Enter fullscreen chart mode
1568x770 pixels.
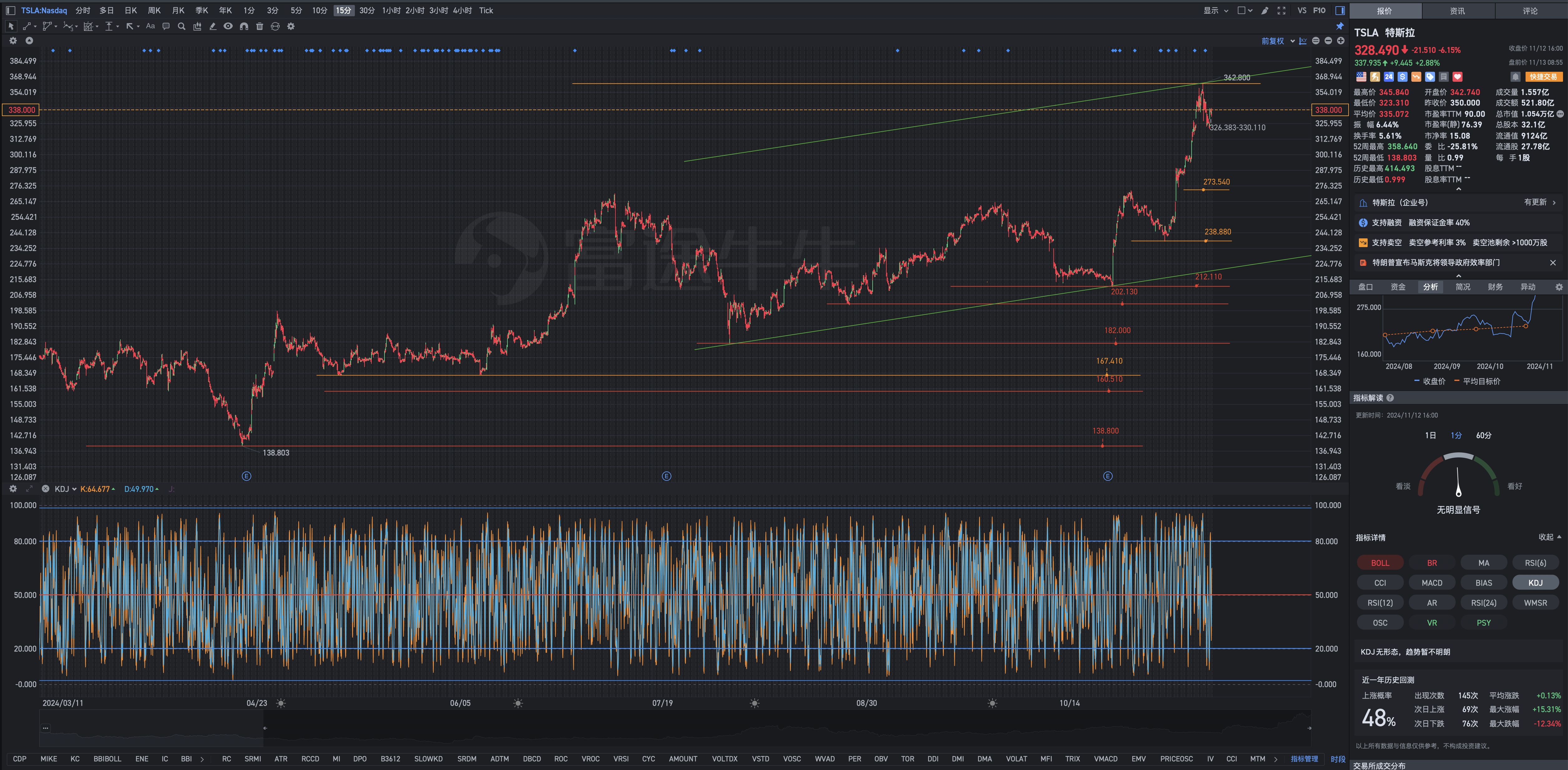pyautogui.click(x=1281, y=10)
